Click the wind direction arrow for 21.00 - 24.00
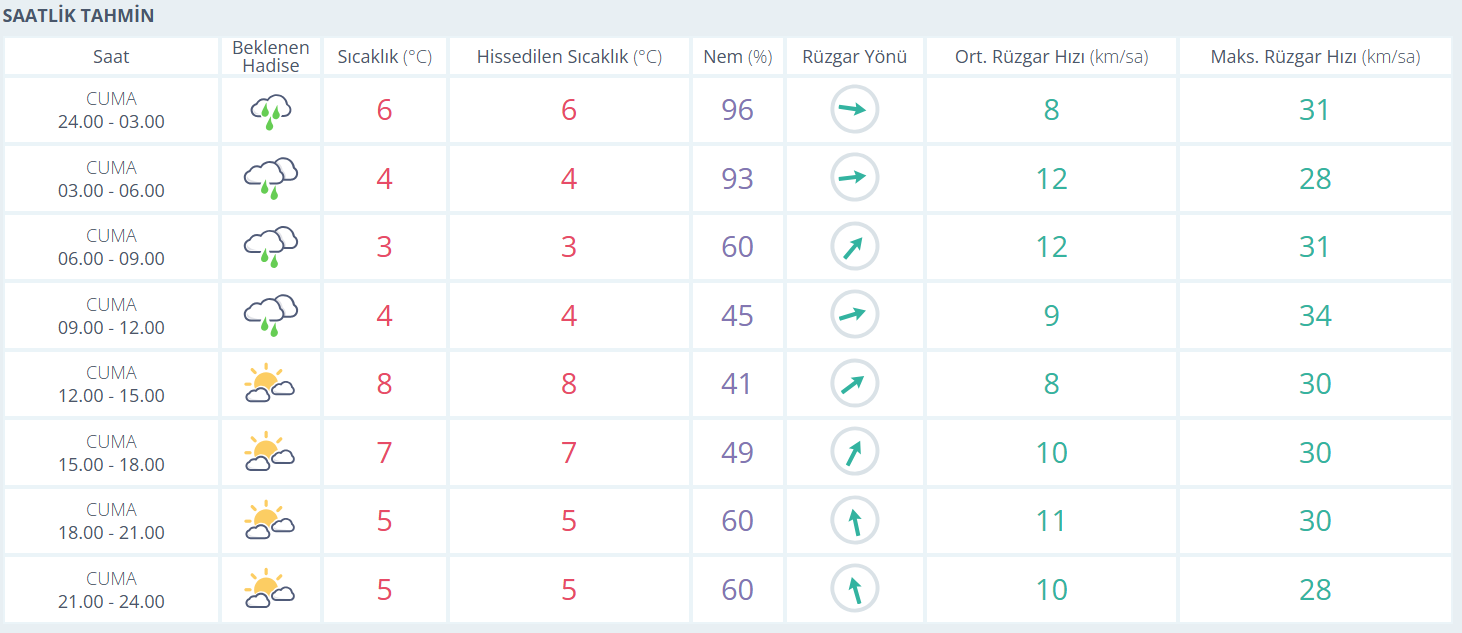1462x633 pixels. pyautogui.click(x=854, y=590)
